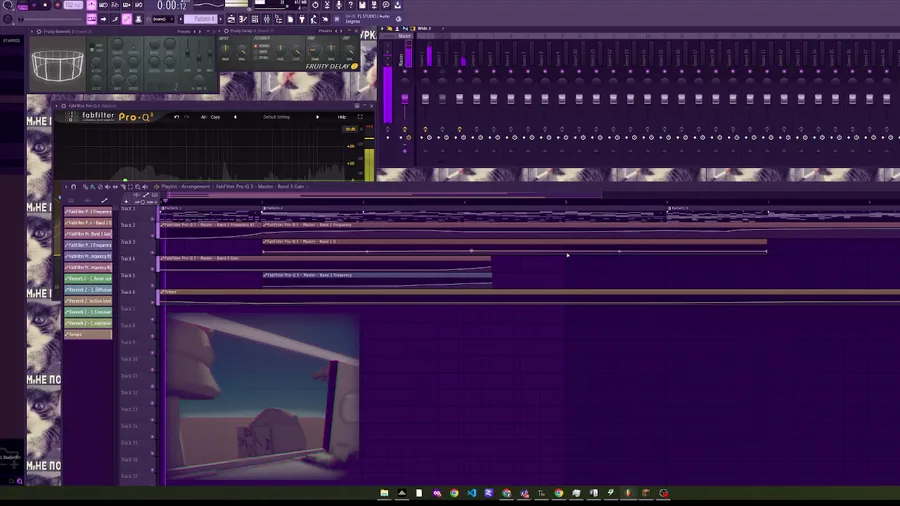
Task: Click the chat bubble icon in top bar
Action: click(x=386, y=5)
